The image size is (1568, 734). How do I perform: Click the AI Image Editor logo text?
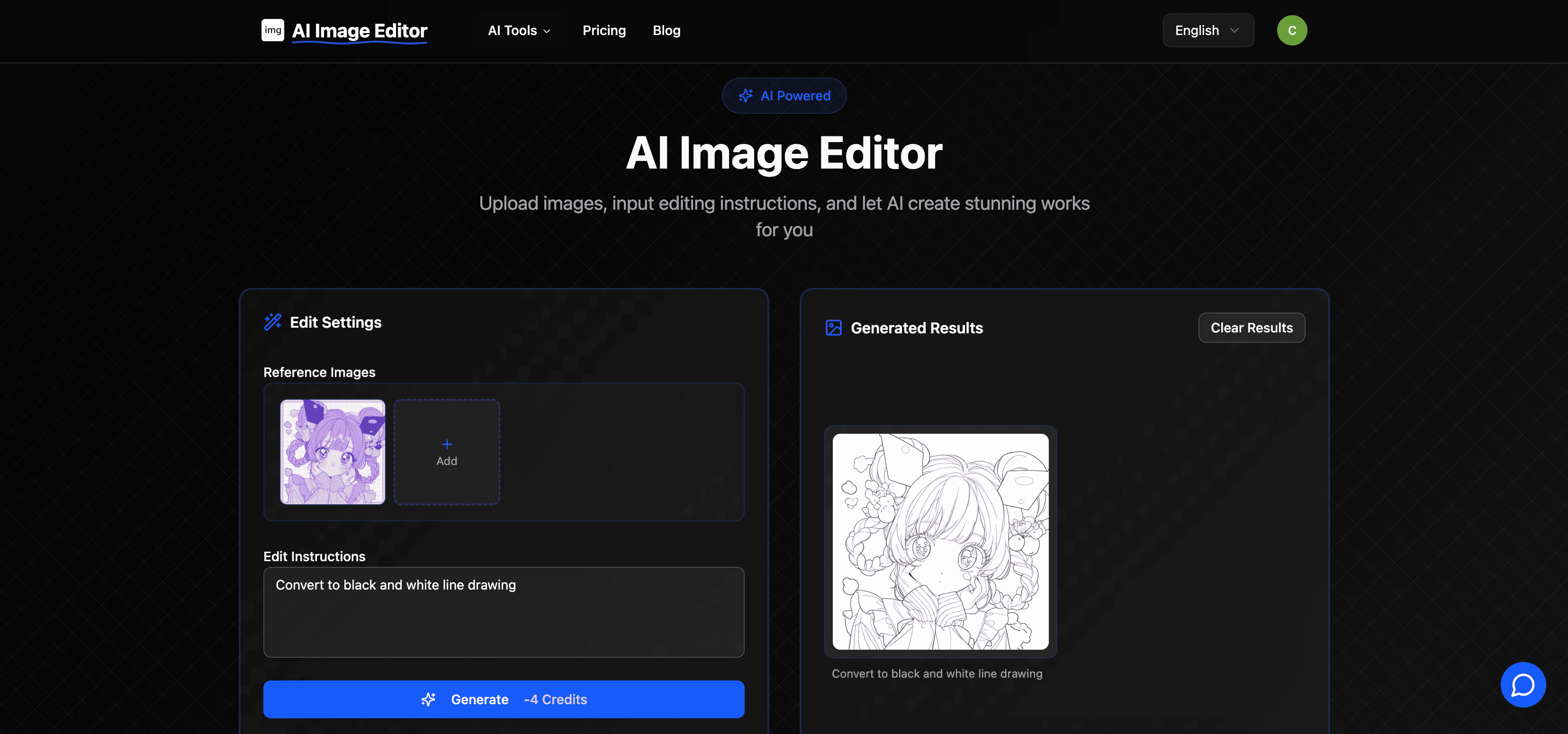coord(359,30)
